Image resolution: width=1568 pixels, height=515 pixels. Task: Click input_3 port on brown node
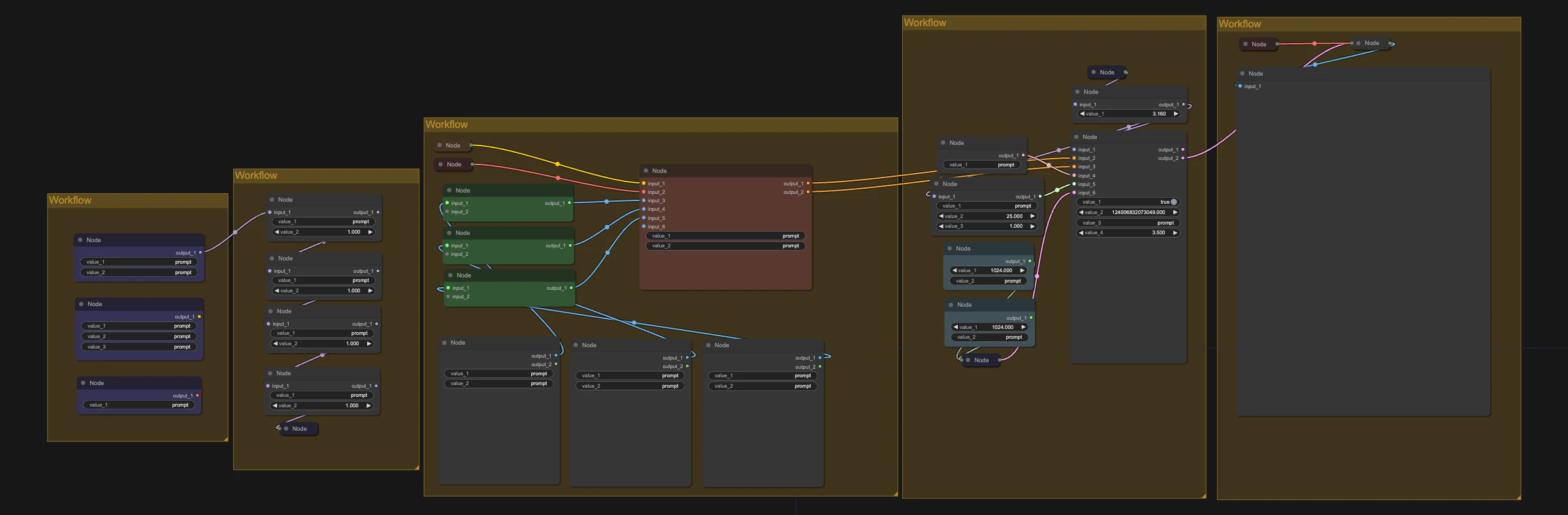(x=644, y=200)
